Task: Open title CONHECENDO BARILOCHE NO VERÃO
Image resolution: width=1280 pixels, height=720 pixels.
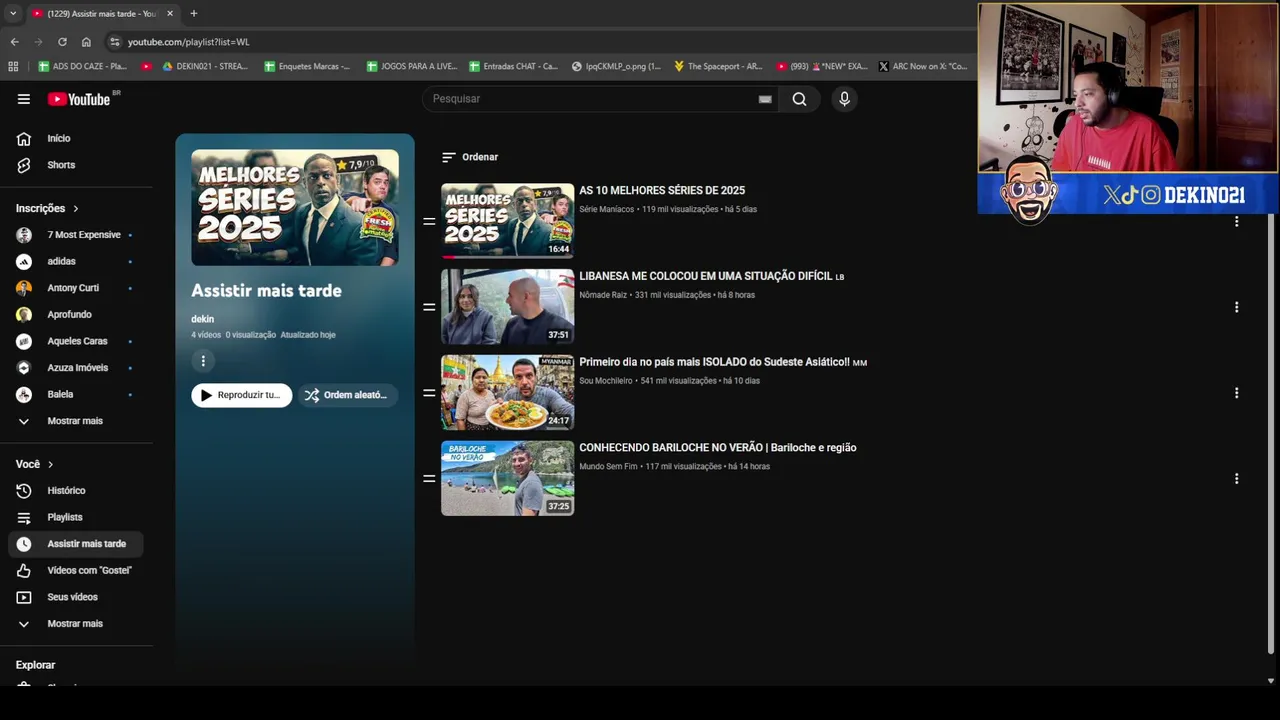Action: [x=718, y=448]
